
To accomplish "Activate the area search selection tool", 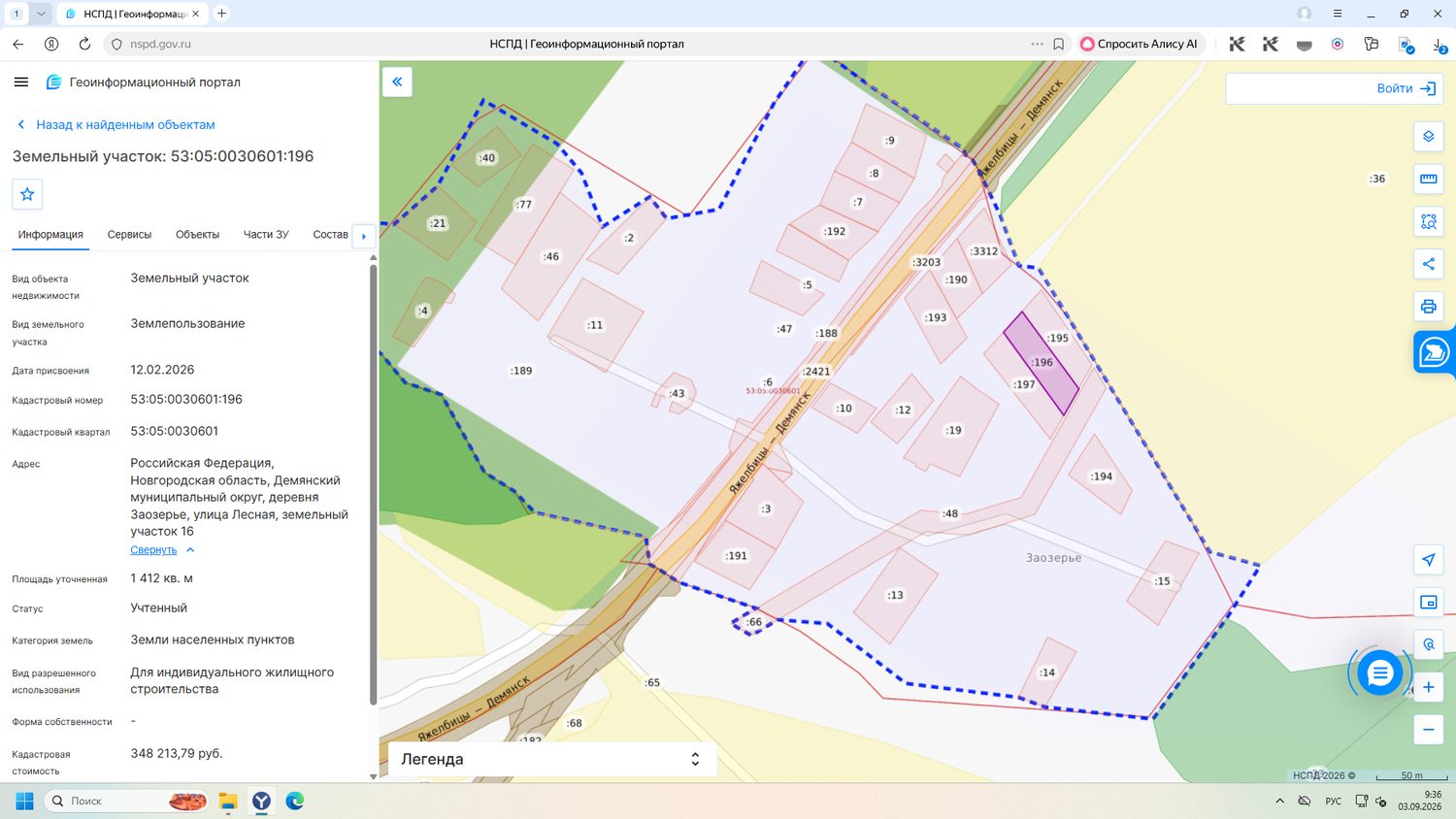I will click(x=1428, y=221).
